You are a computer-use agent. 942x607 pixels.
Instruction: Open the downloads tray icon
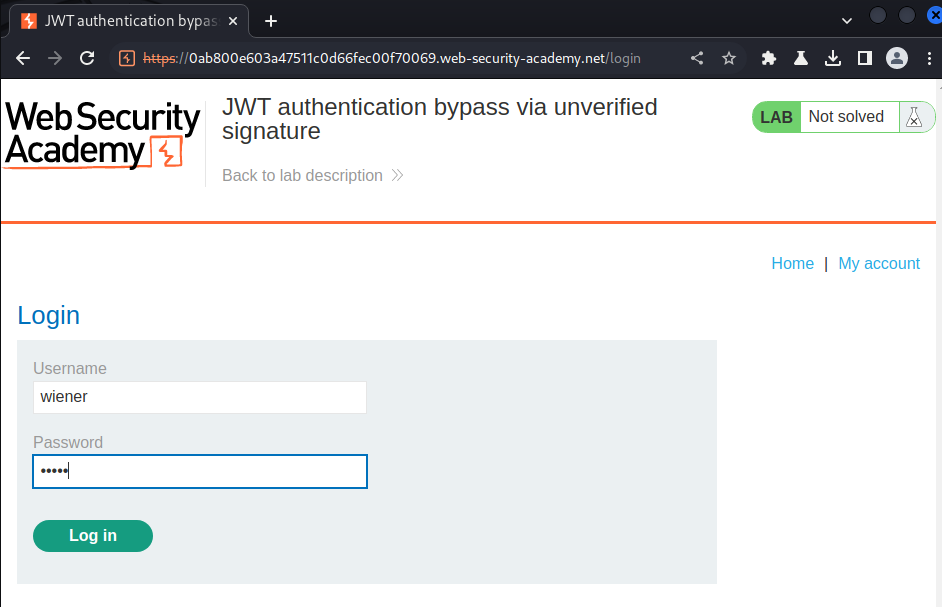[833, 58]
